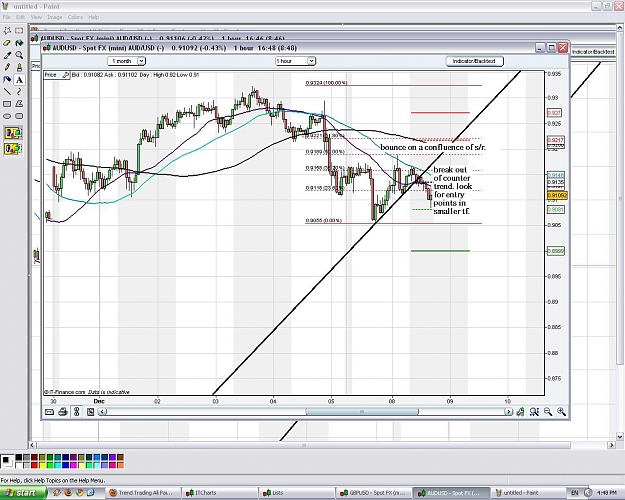Launch Chrome from the quick launch bar
The image size is (625, 500).
click(x=79, y=493)
